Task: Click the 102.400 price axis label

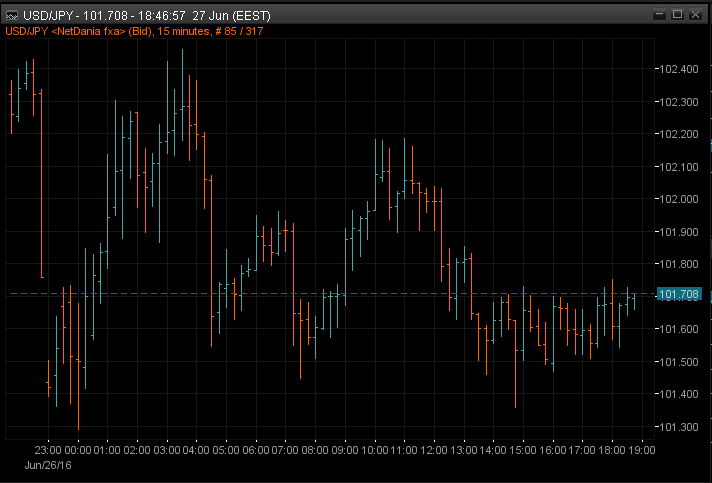Action: (678, 69)
